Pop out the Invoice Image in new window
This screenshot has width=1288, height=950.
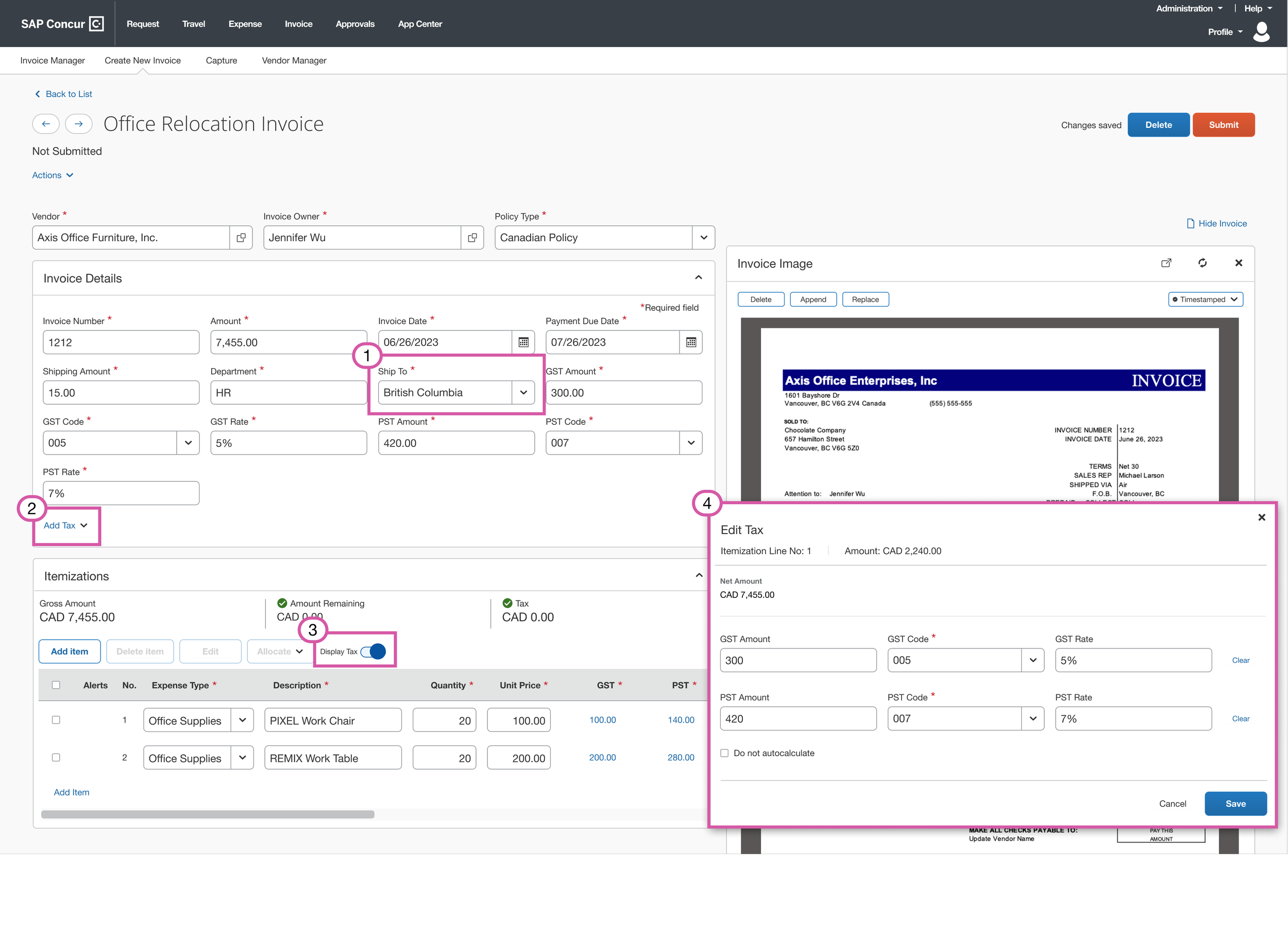click(x=1166, y=263)
